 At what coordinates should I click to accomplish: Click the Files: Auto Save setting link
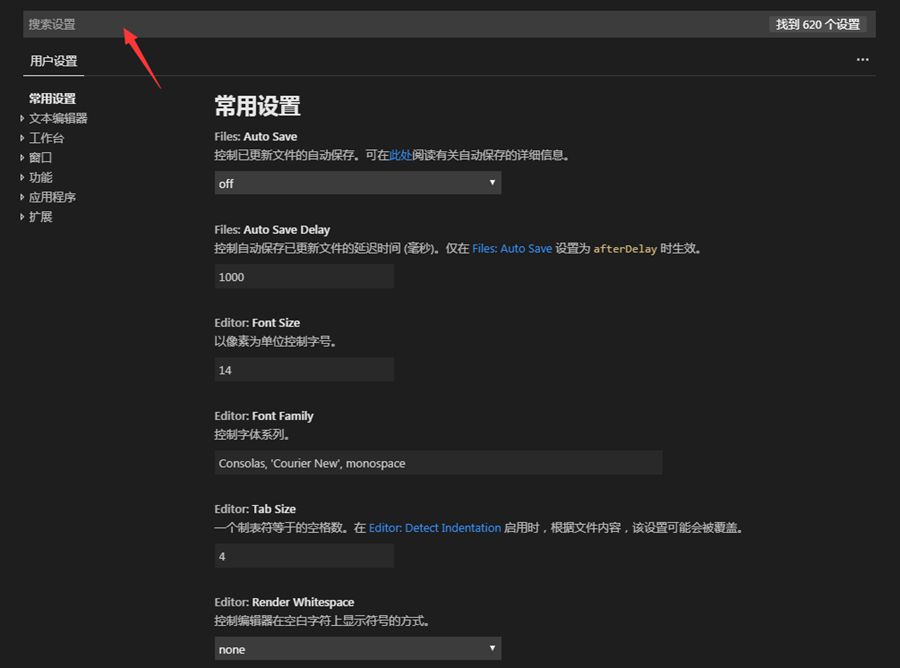coord(511,249)
